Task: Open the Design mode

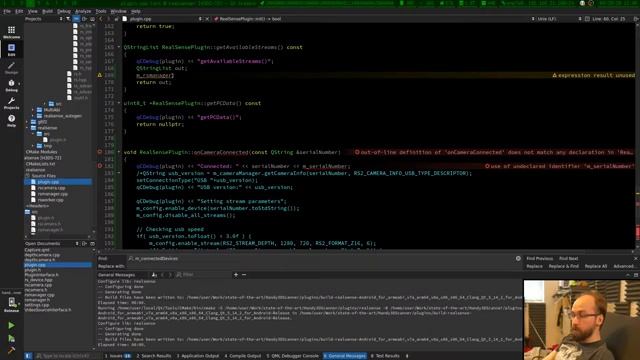Action: [11, 68]
